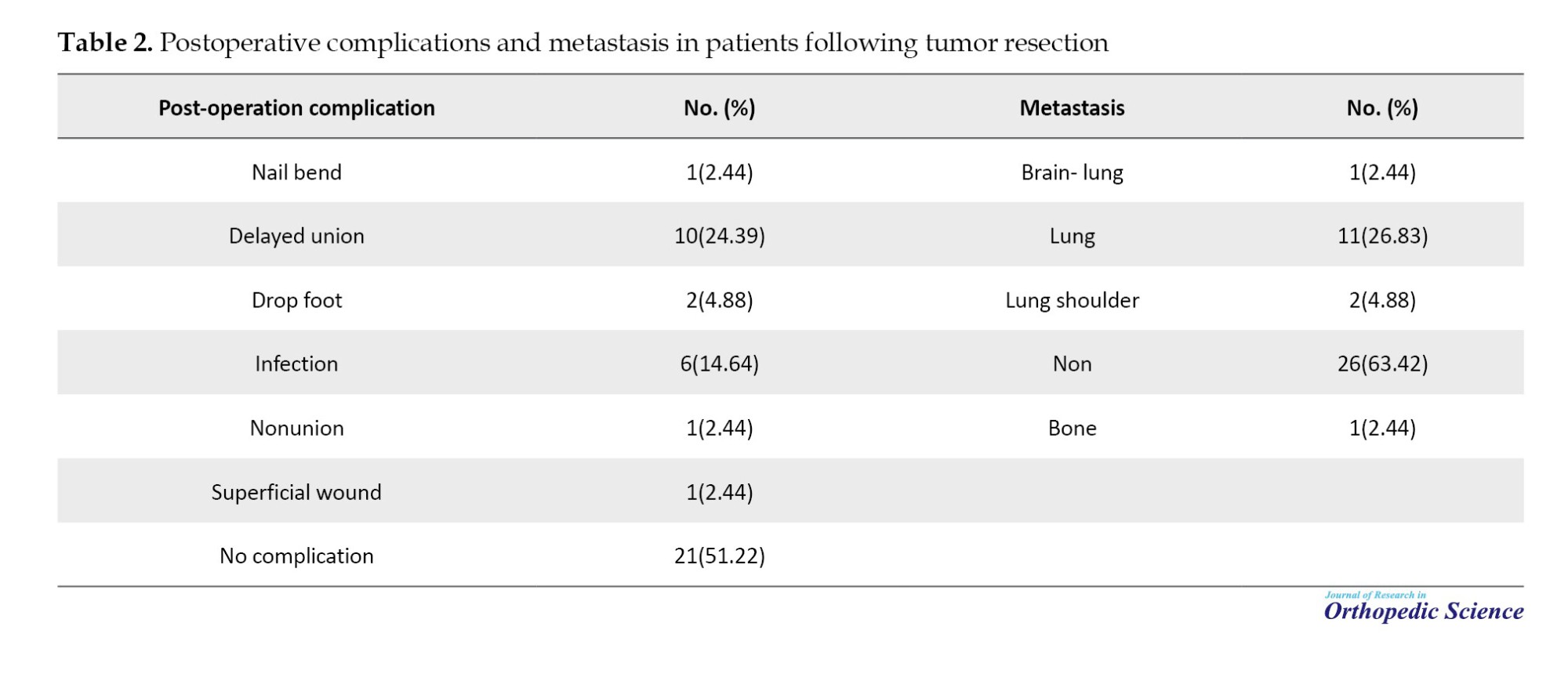Select the No complication cell
Screen dimensions: 1568x688
(296, 556)
